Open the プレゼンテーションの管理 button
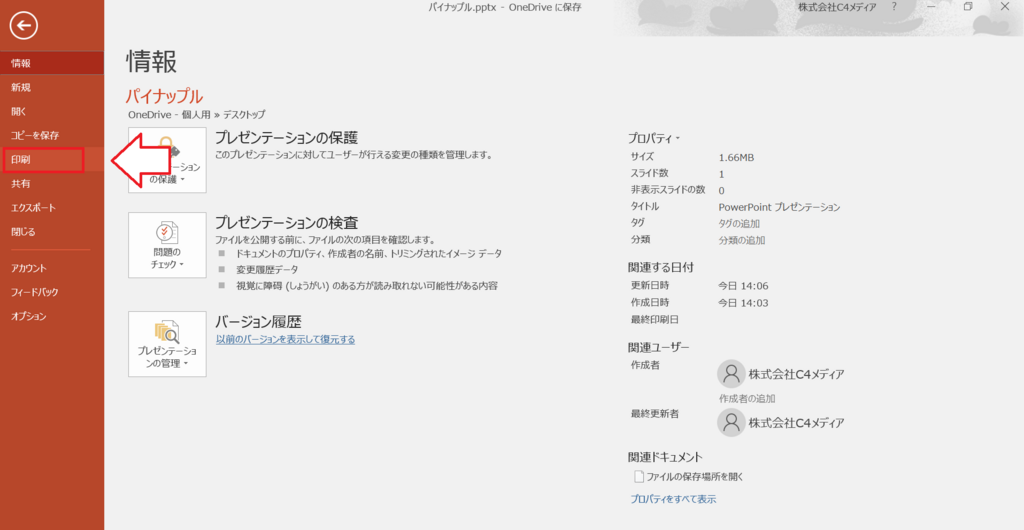Viewport: 1024px width, 530px height. click(167, 344)
